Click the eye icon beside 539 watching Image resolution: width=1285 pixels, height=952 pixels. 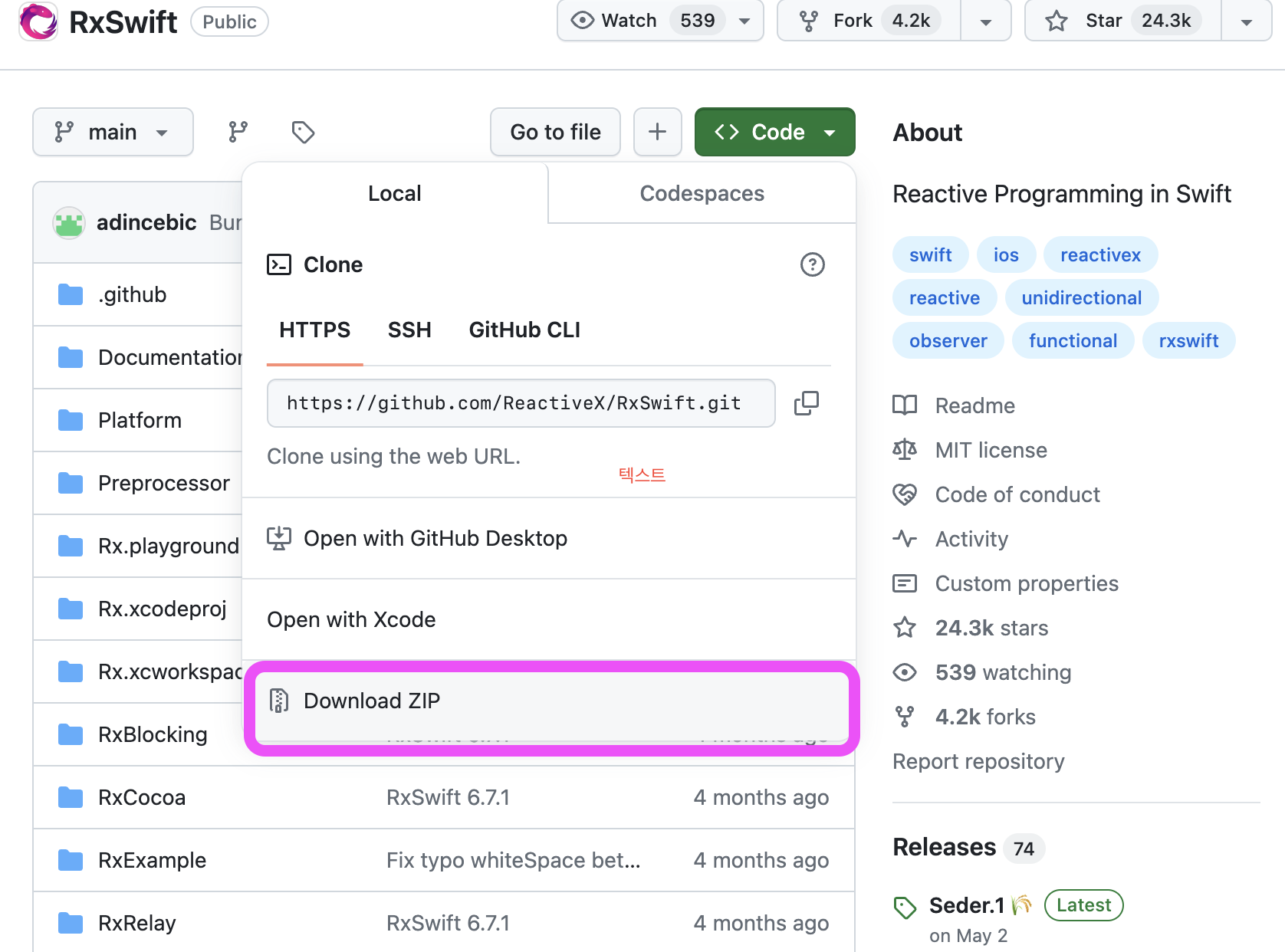pyautogui.click(x=905, y=672)
